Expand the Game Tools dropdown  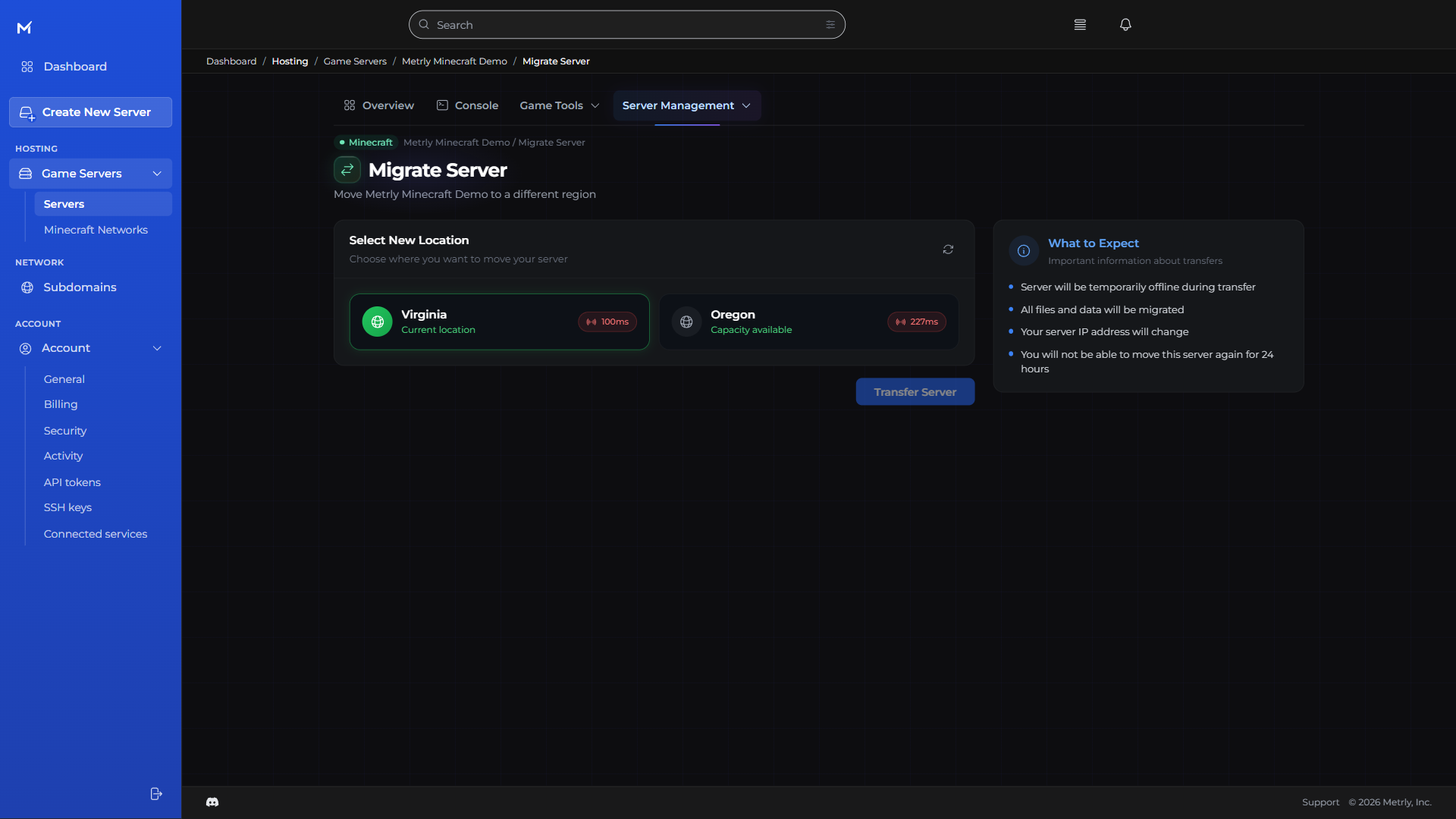[559, 105]
